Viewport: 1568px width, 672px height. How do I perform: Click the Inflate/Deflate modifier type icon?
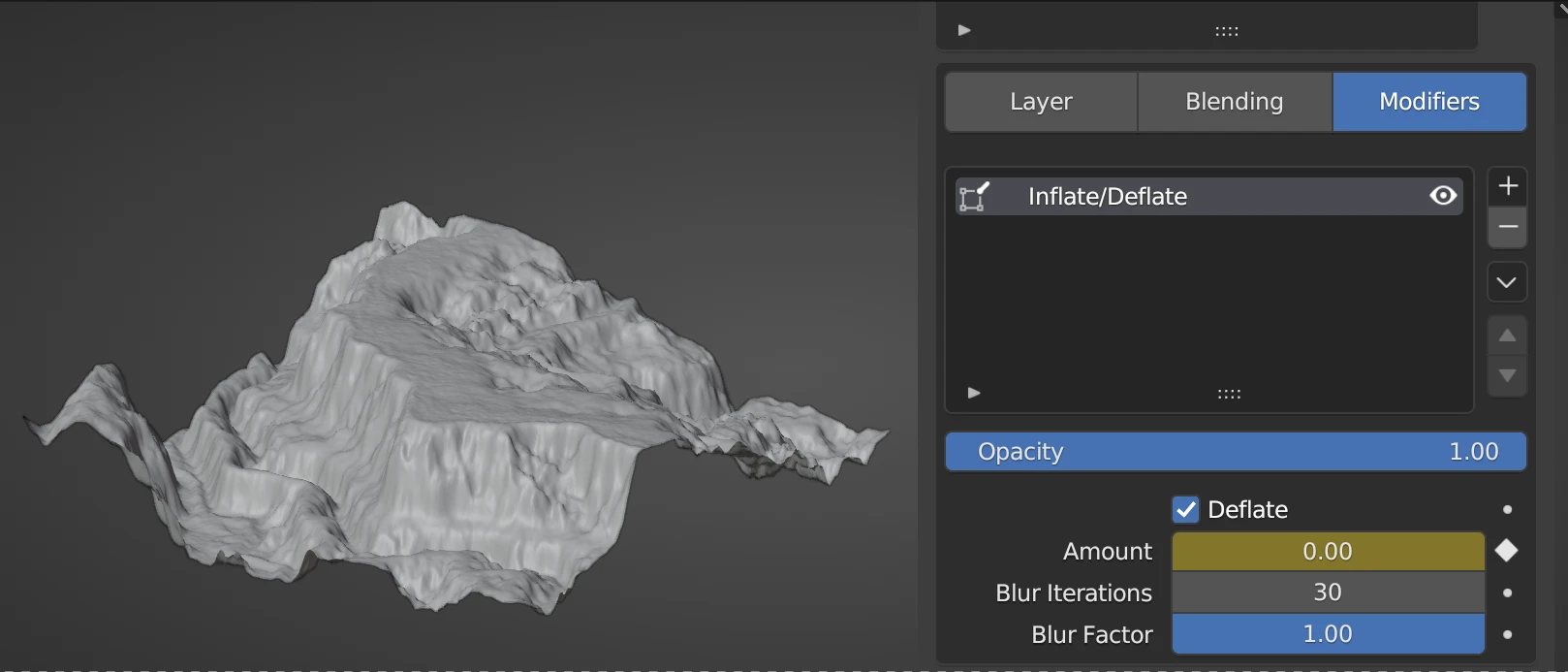click(974, 197)
